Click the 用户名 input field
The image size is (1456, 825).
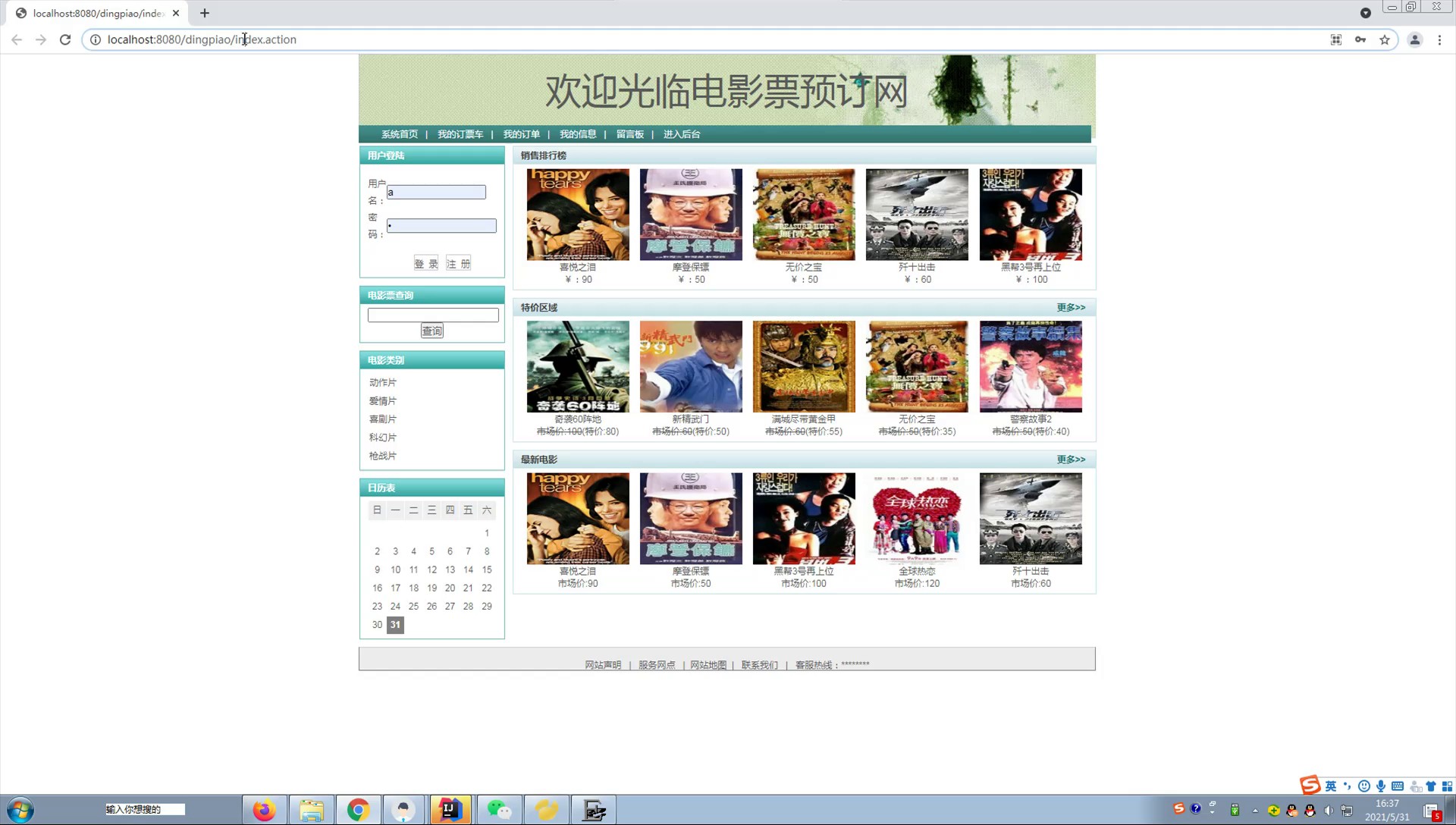[x=436, y=192]
